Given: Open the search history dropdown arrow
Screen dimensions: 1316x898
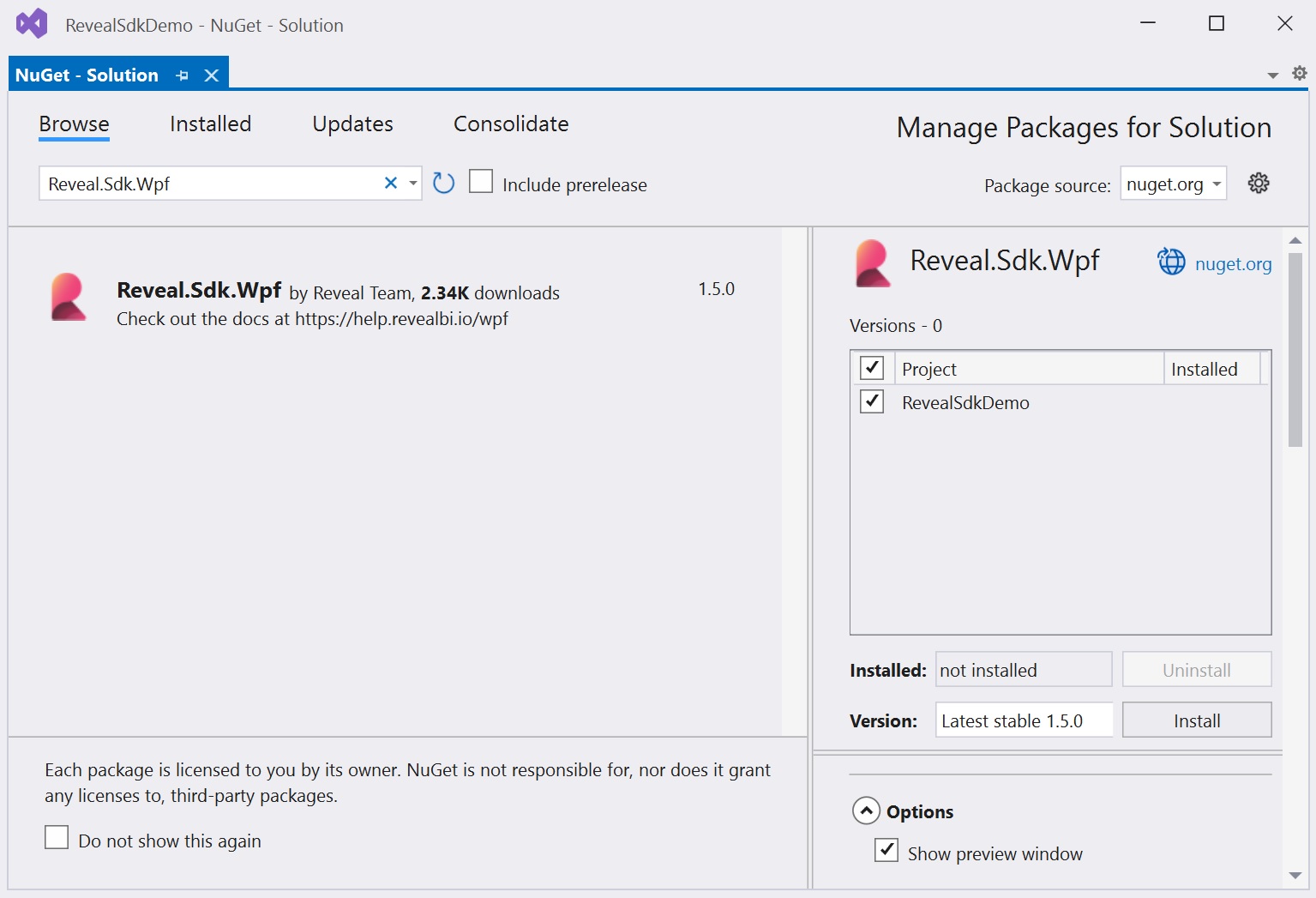Looking at the screenshot, I should click(413, 183).
